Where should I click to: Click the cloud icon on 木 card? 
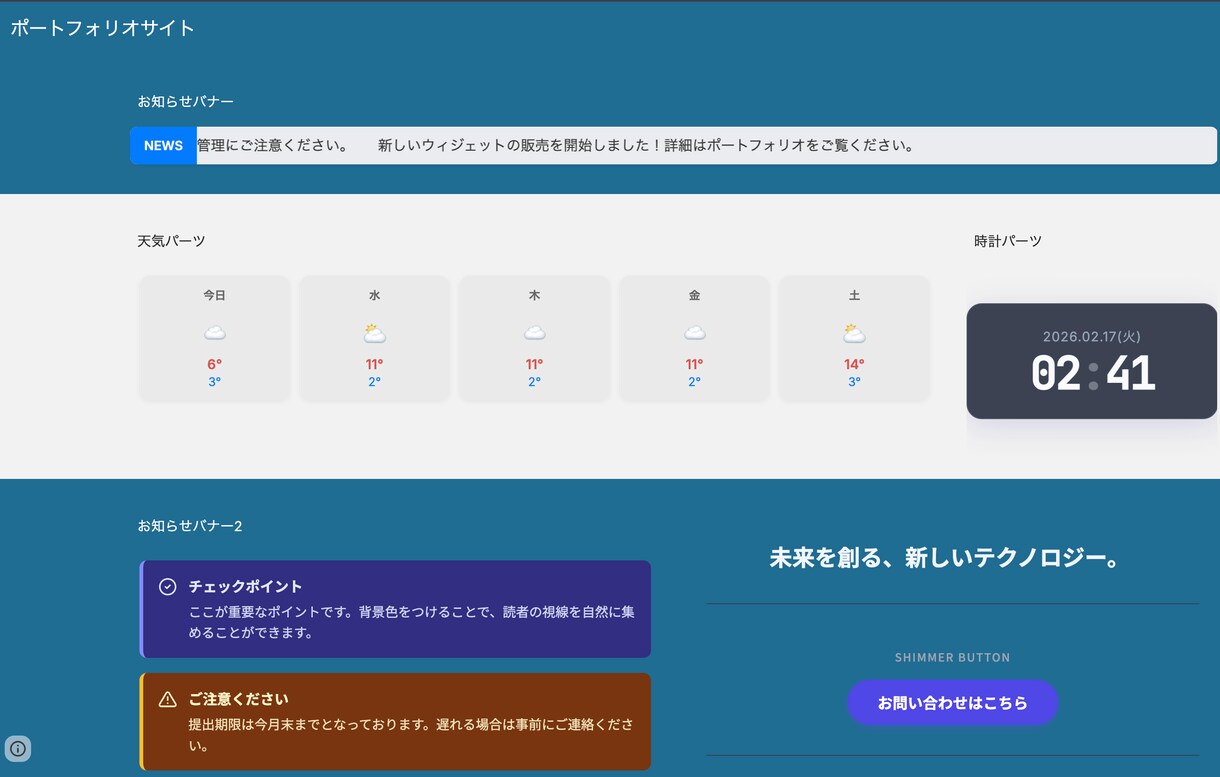pos(534,333)
